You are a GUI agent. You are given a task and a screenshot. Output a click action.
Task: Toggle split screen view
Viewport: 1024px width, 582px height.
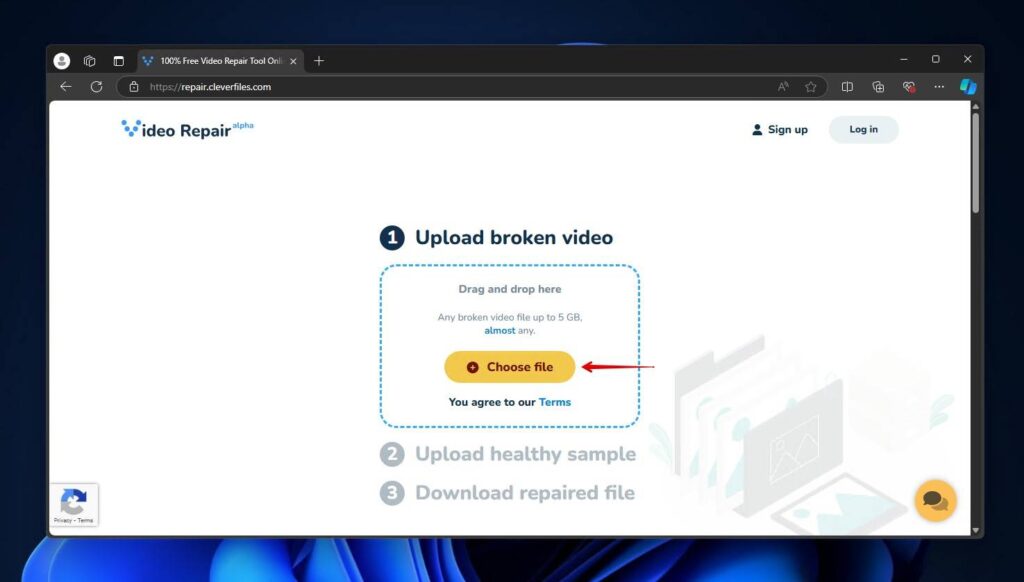(x=847, y=86)
